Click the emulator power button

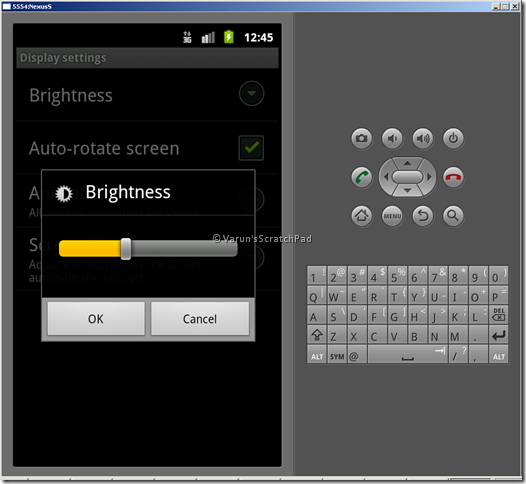click(453, 138)
